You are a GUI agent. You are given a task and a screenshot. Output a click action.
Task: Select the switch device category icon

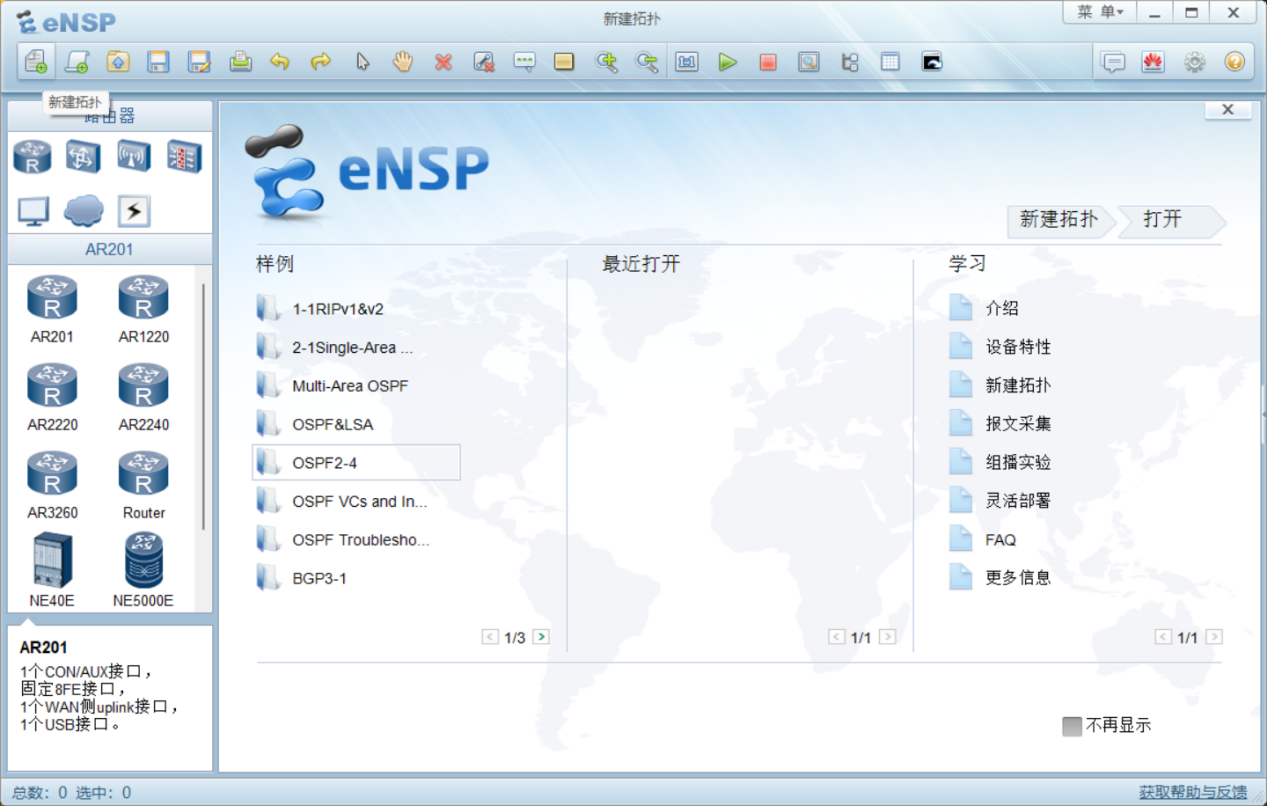pos(83,157)
